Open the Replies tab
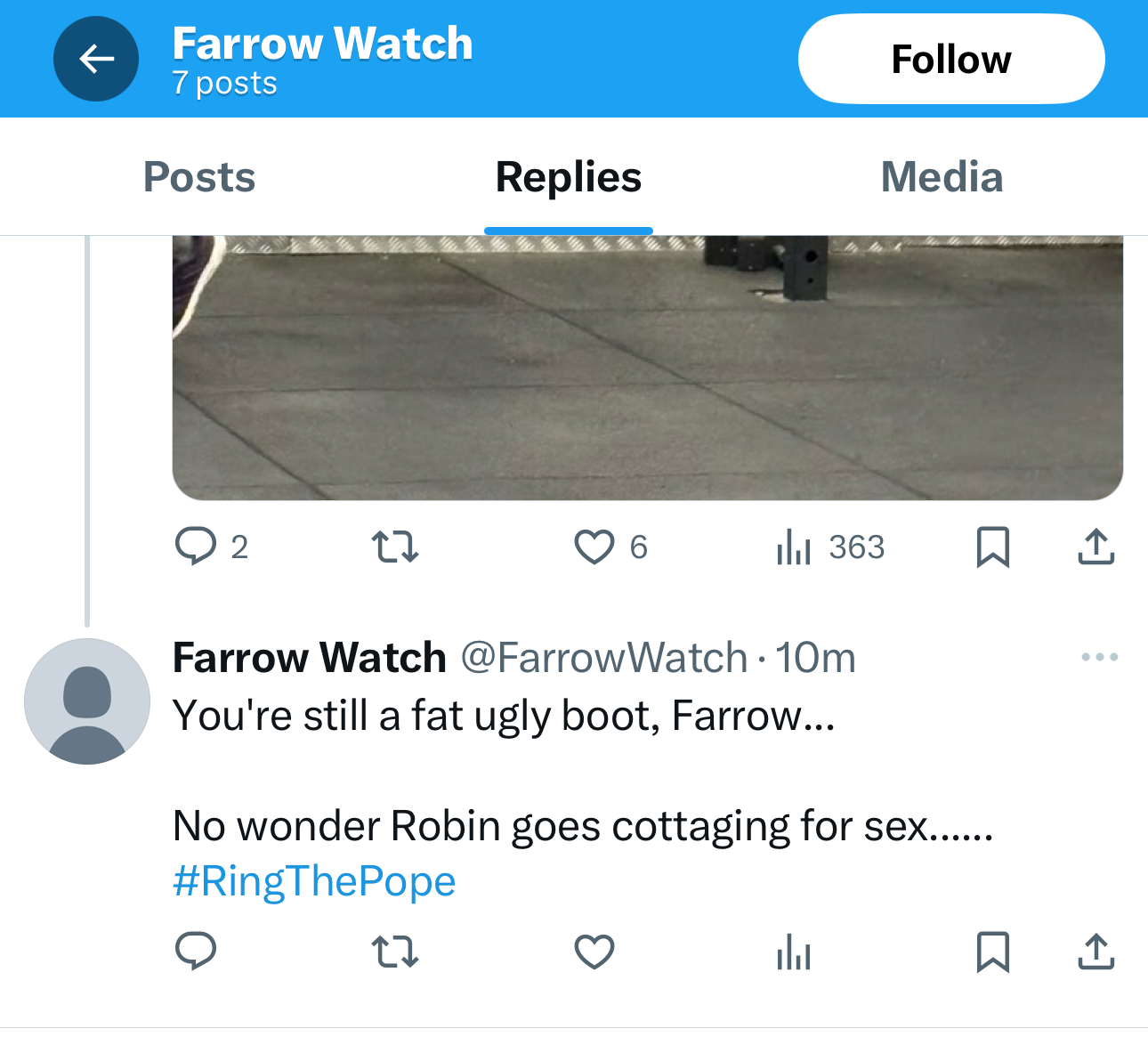 pyautogui.click(x=568, y=176)
